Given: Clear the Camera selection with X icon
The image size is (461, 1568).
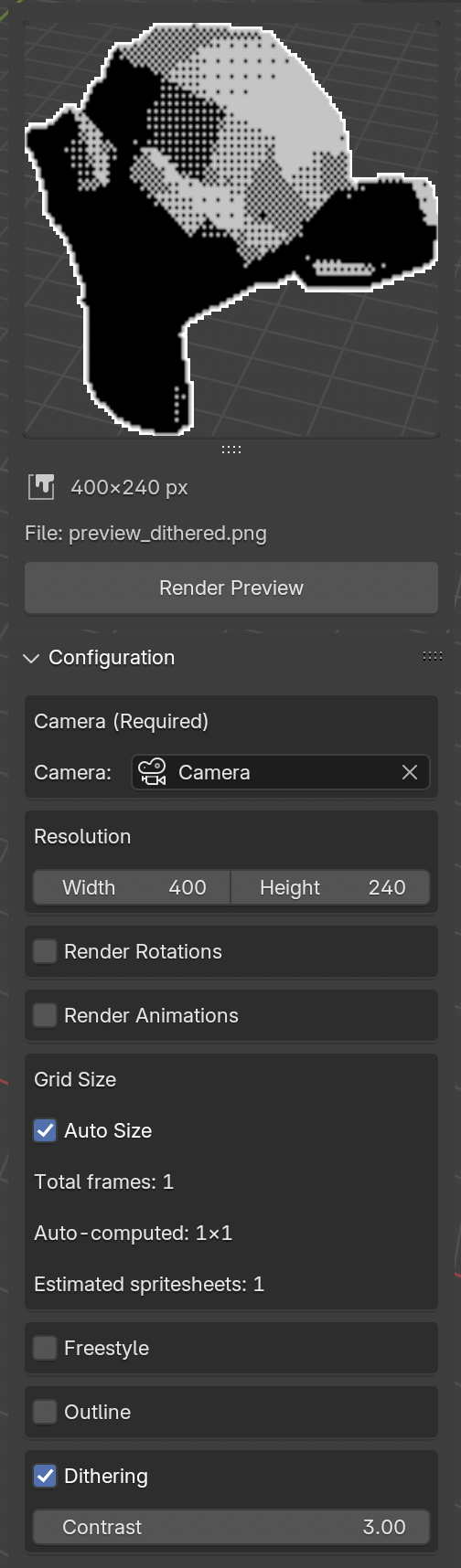Looking at the screenshot, I should tap(410, 772).
